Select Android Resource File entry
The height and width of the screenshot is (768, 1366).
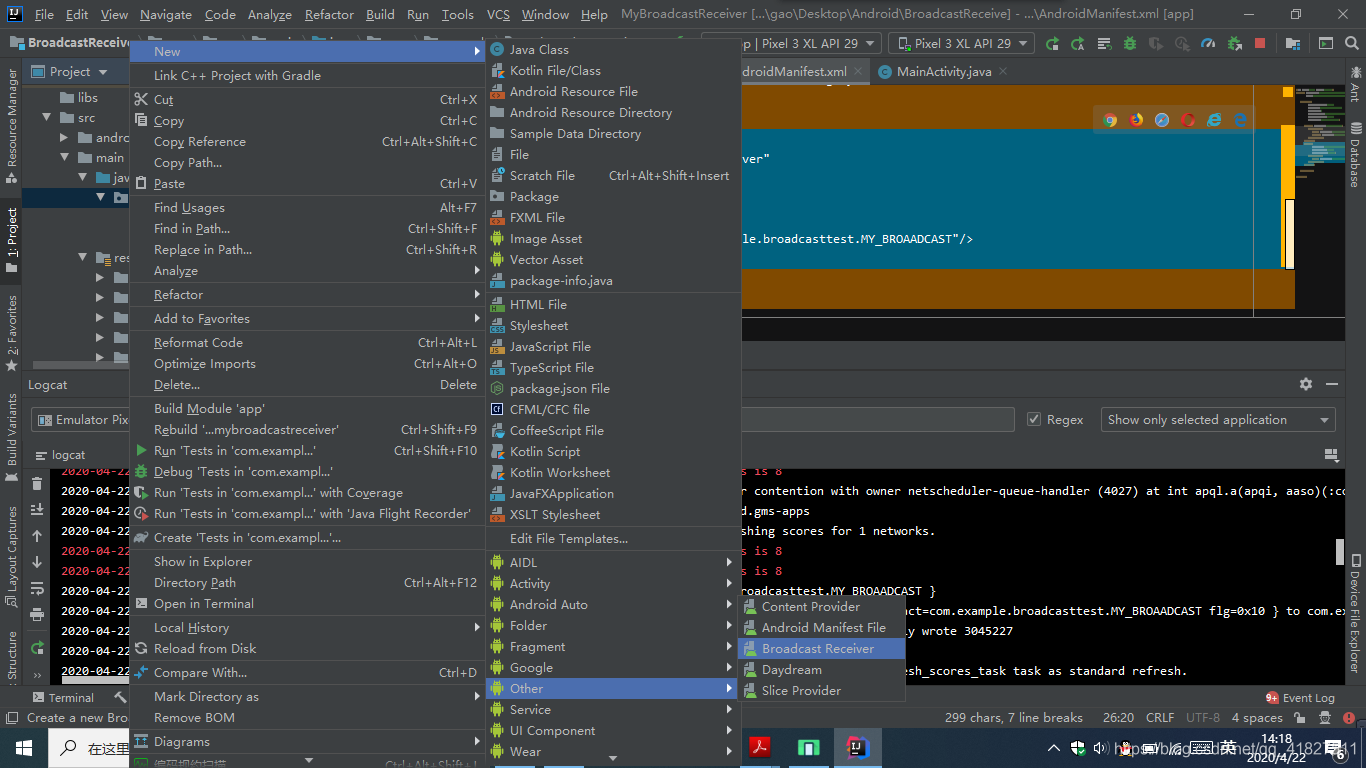612,91
